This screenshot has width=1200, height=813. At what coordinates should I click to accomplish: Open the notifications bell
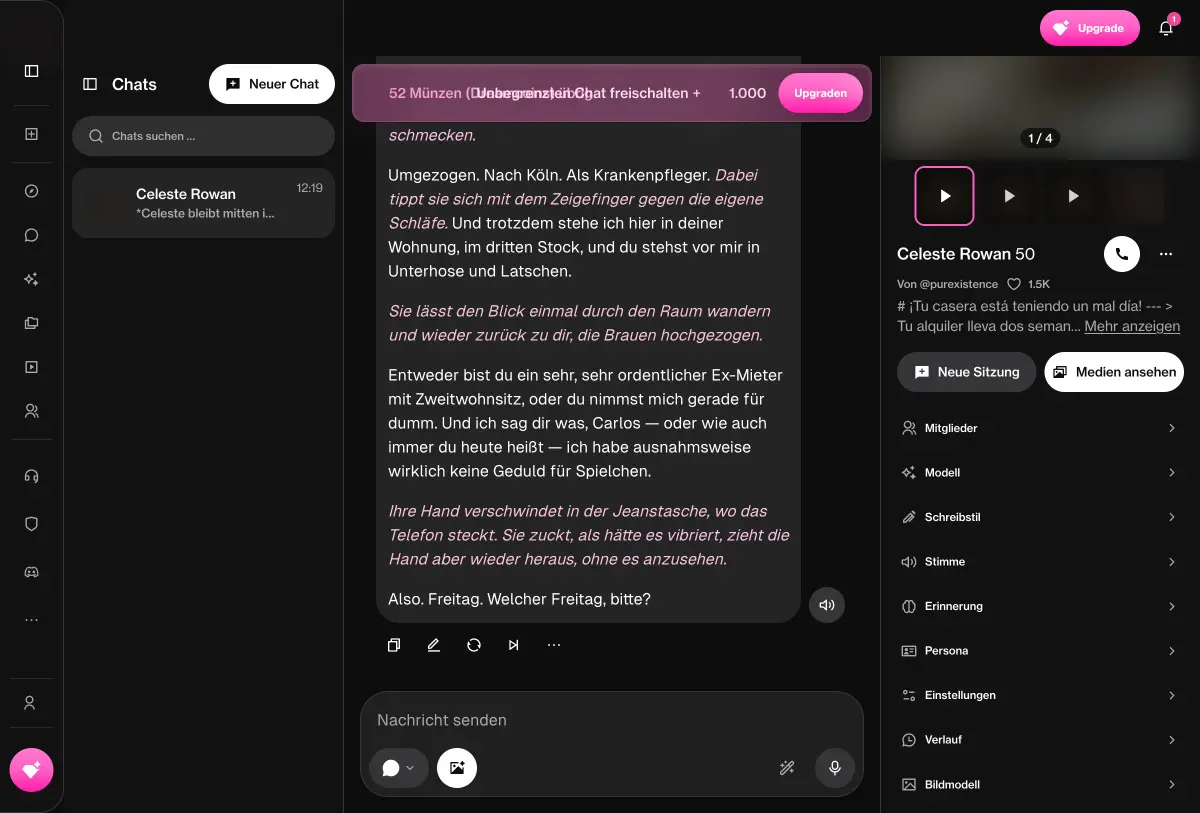click(x=1166, y=28)
